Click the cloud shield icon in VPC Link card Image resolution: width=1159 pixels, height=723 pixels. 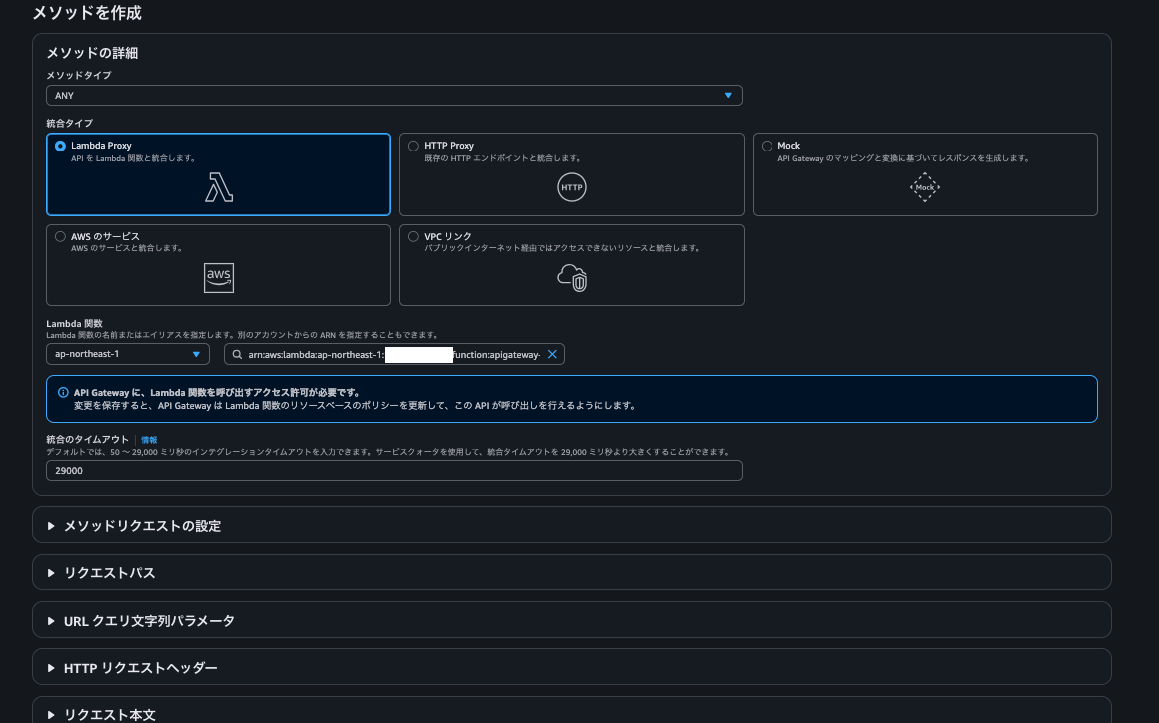pyautogui.click(x=572, y=278)
